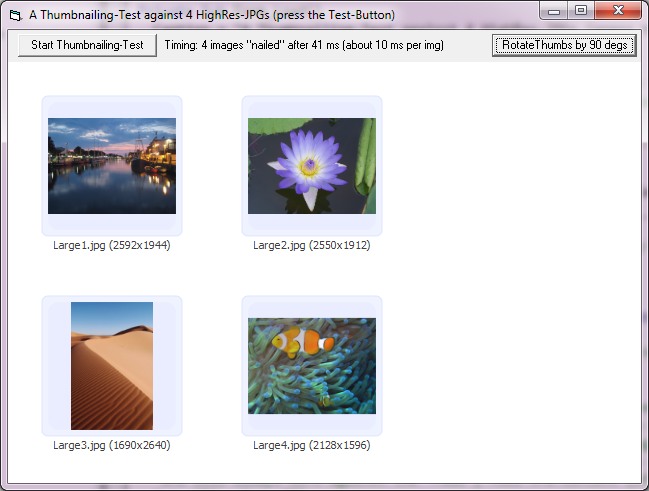The width and height of the screenshot is (649, 491).
Task: Click the application icon in the title bar
Action: coord(14,15)
